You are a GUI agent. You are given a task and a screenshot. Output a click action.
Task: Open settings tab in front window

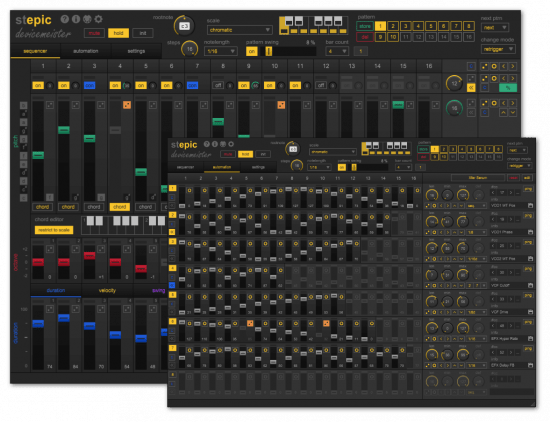click(x=258, y=167)
